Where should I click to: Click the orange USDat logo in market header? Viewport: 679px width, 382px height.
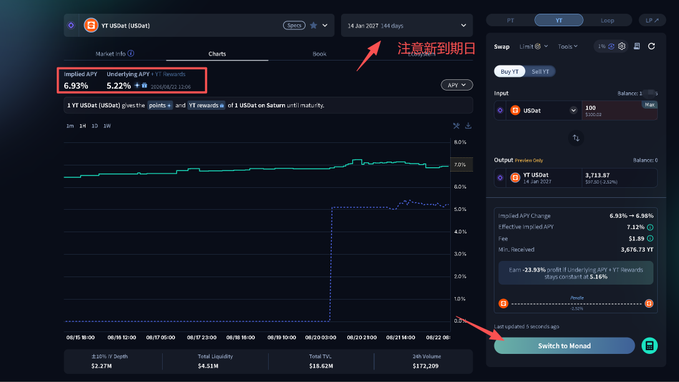(x=91, y=26)
